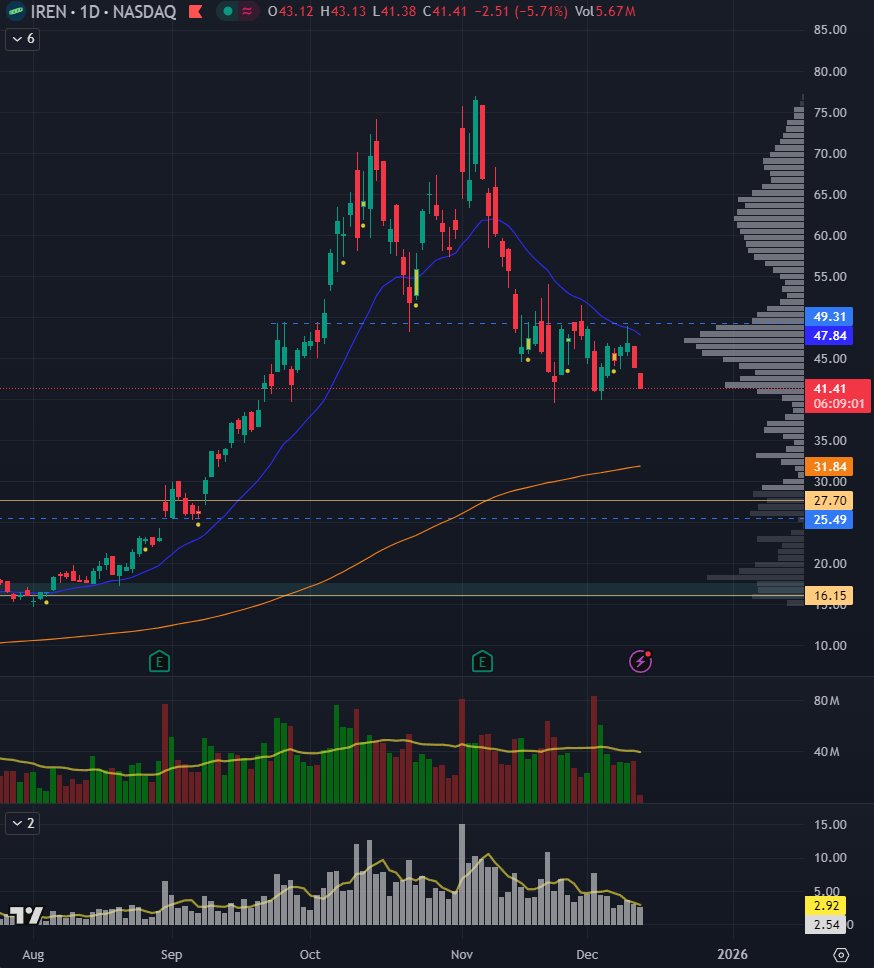
Task: Click the blue 25.49 price label
Action: coord(829,520)
